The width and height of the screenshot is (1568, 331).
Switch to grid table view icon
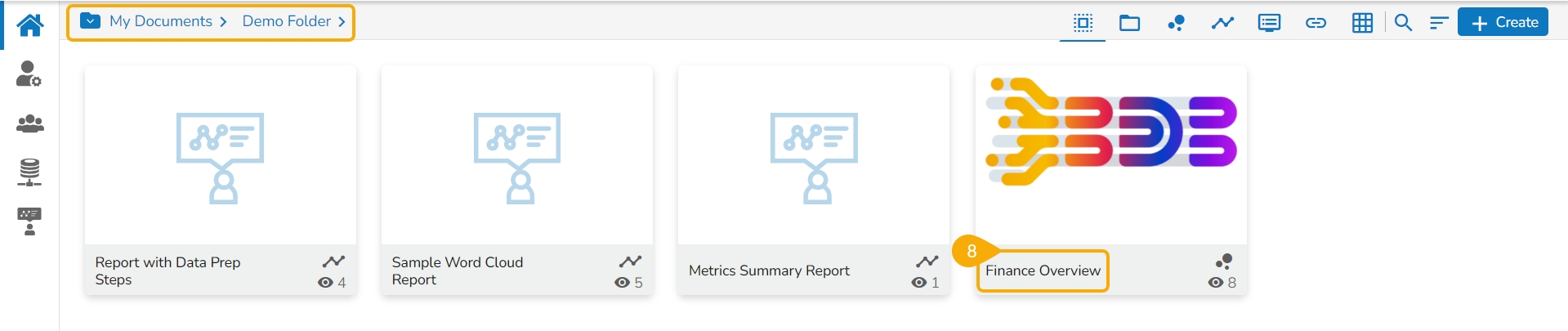coord(1362,23)
